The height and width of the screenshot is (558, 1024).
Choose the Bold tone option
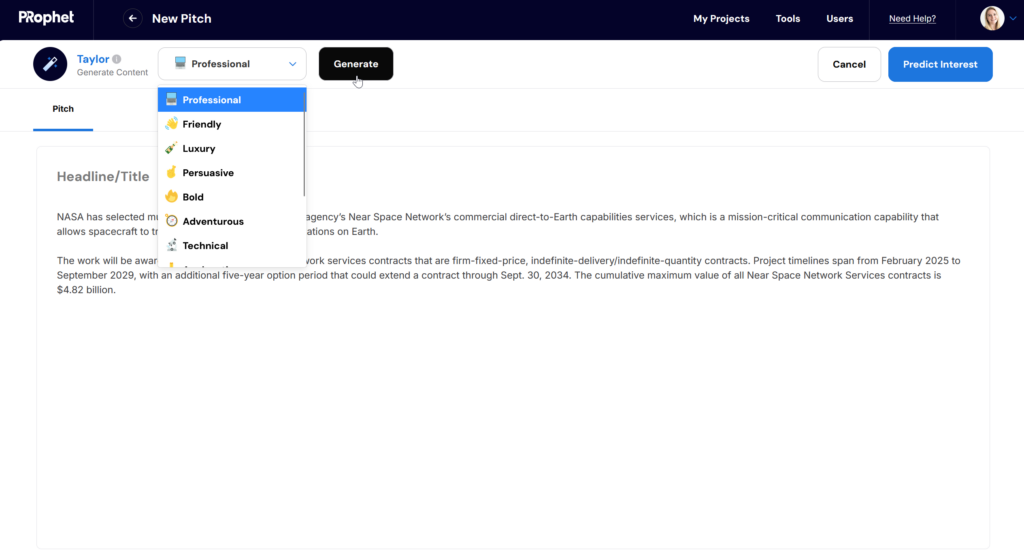click(x=232, y=197)
